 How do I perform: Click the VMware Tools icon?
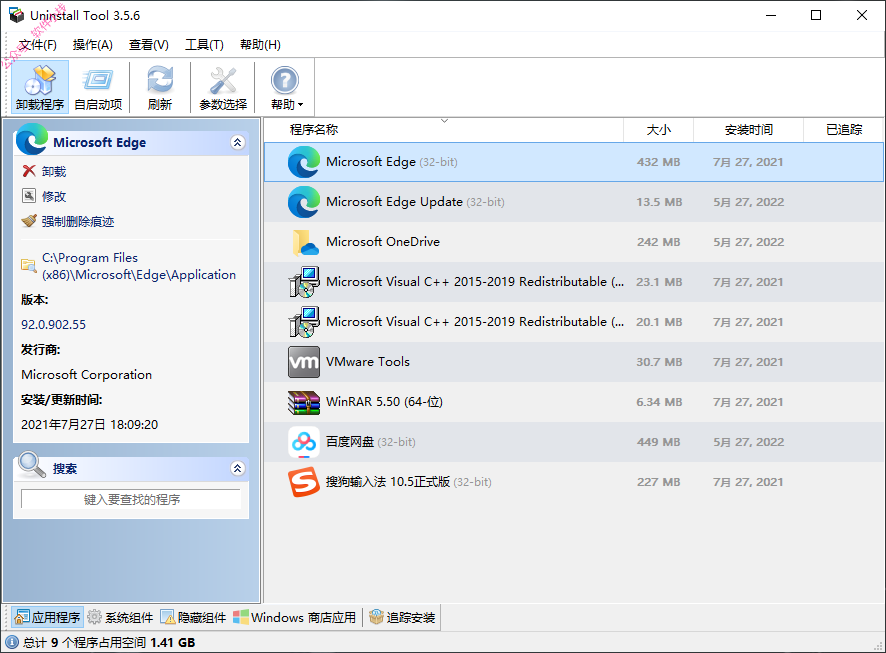(304, 362)
